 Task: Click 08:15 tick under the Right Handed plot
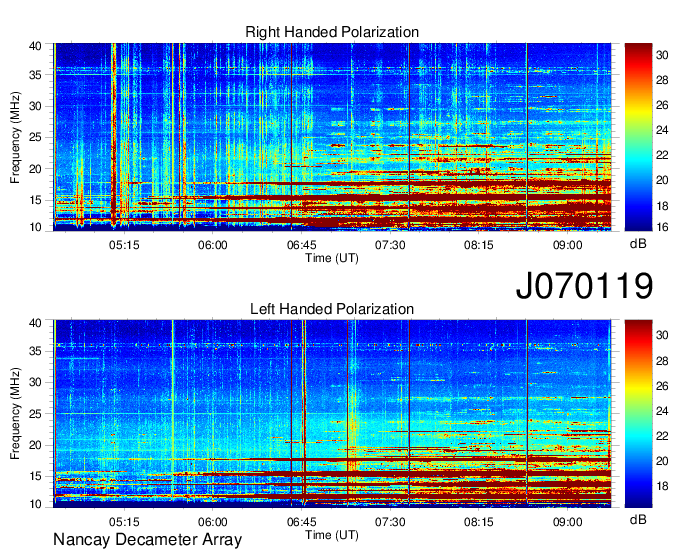(479, 245)
